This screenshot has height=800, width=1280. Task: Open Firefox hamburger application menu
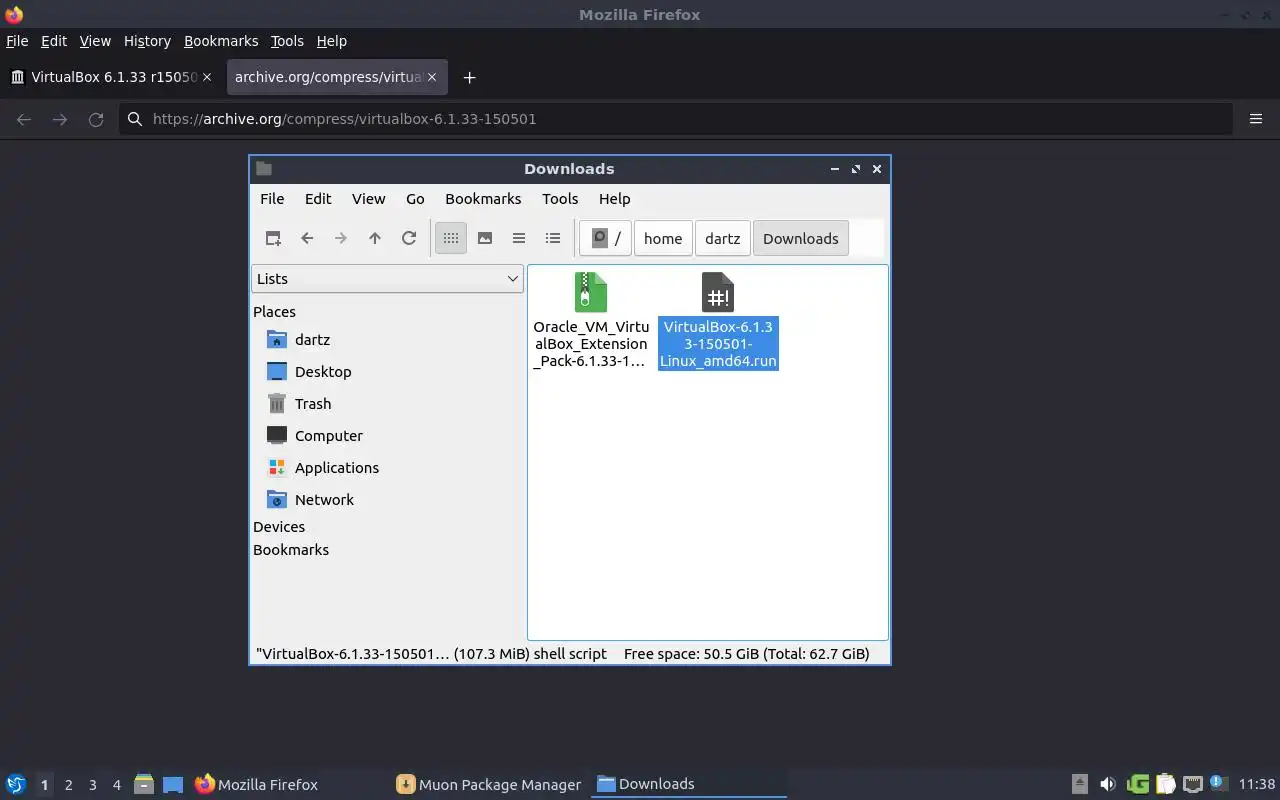(x=1256, y=119)
